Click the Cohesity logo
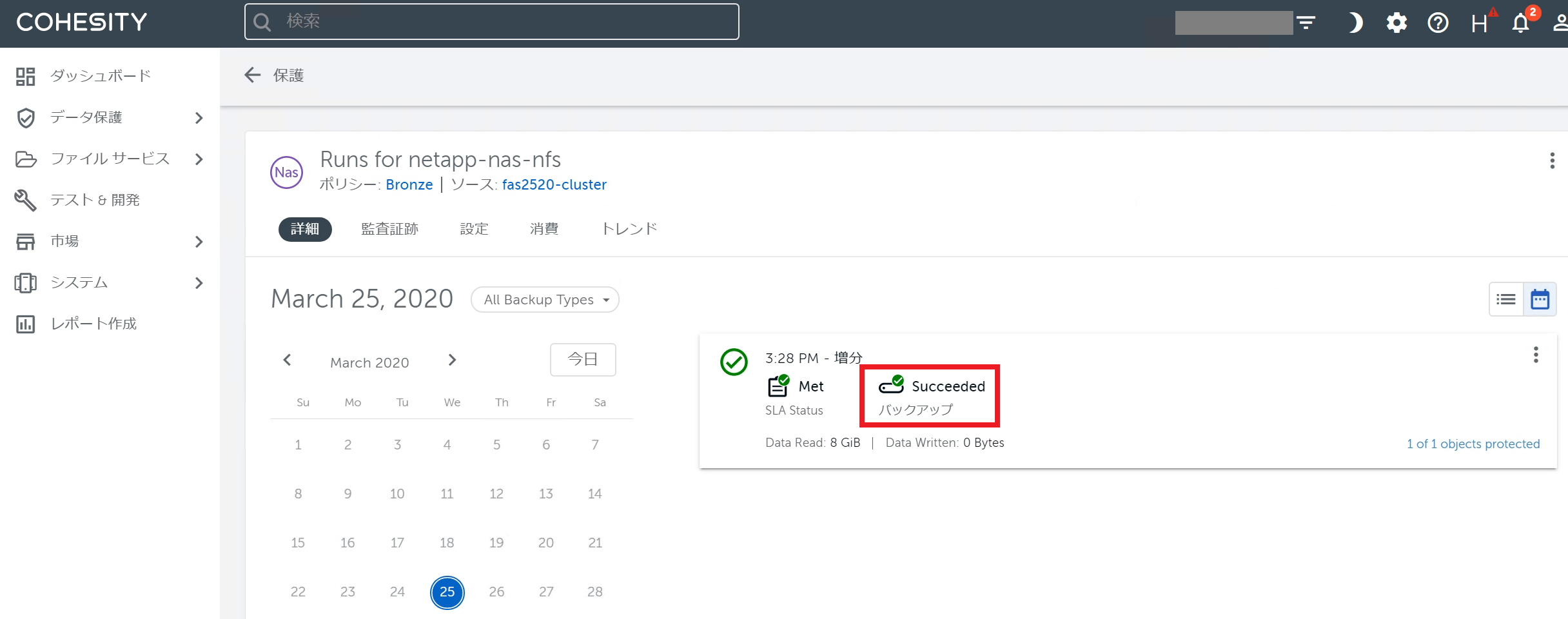1568x619 pixels. coord(82,23)
